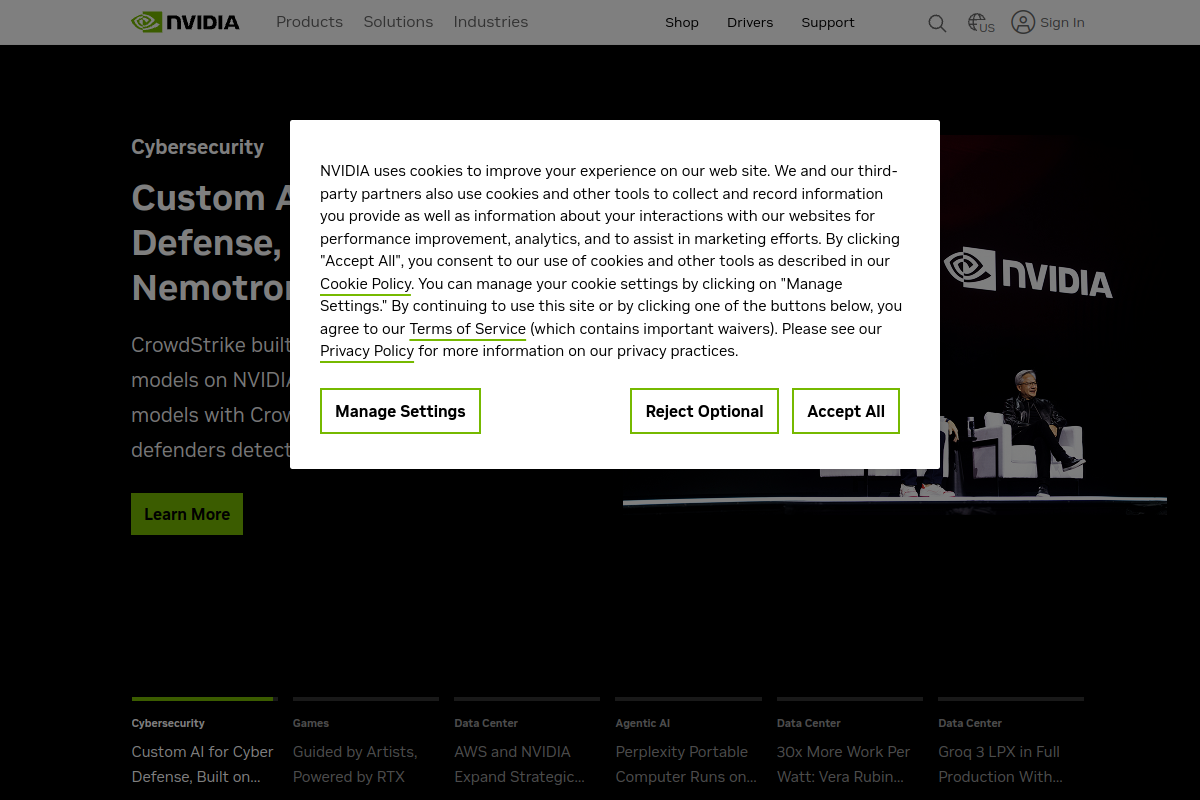This screenshot has width=1200, height=800.
Task: Select Groq 3 LPX in Full Production slide
Action: click(x=1011, y=742)
